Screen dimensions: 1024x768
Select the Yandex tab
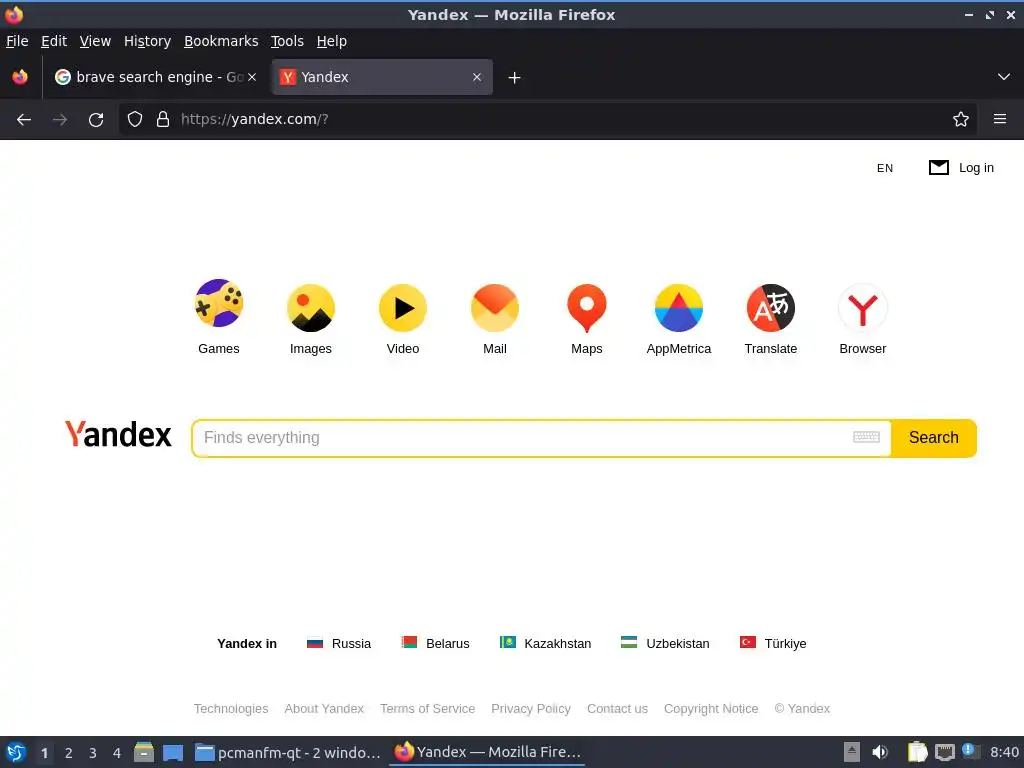click(382, 77)
